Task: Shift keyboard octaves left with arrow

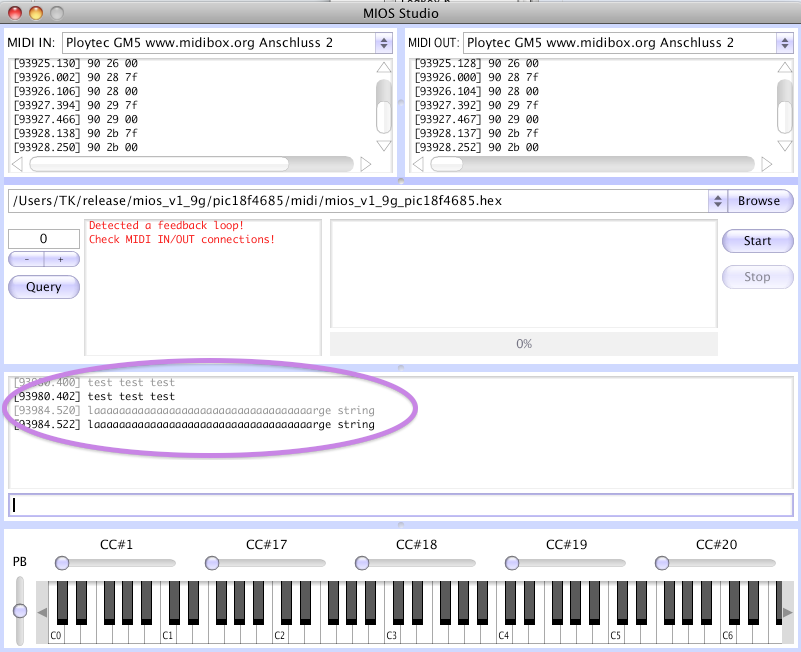Action: (42, 612)
